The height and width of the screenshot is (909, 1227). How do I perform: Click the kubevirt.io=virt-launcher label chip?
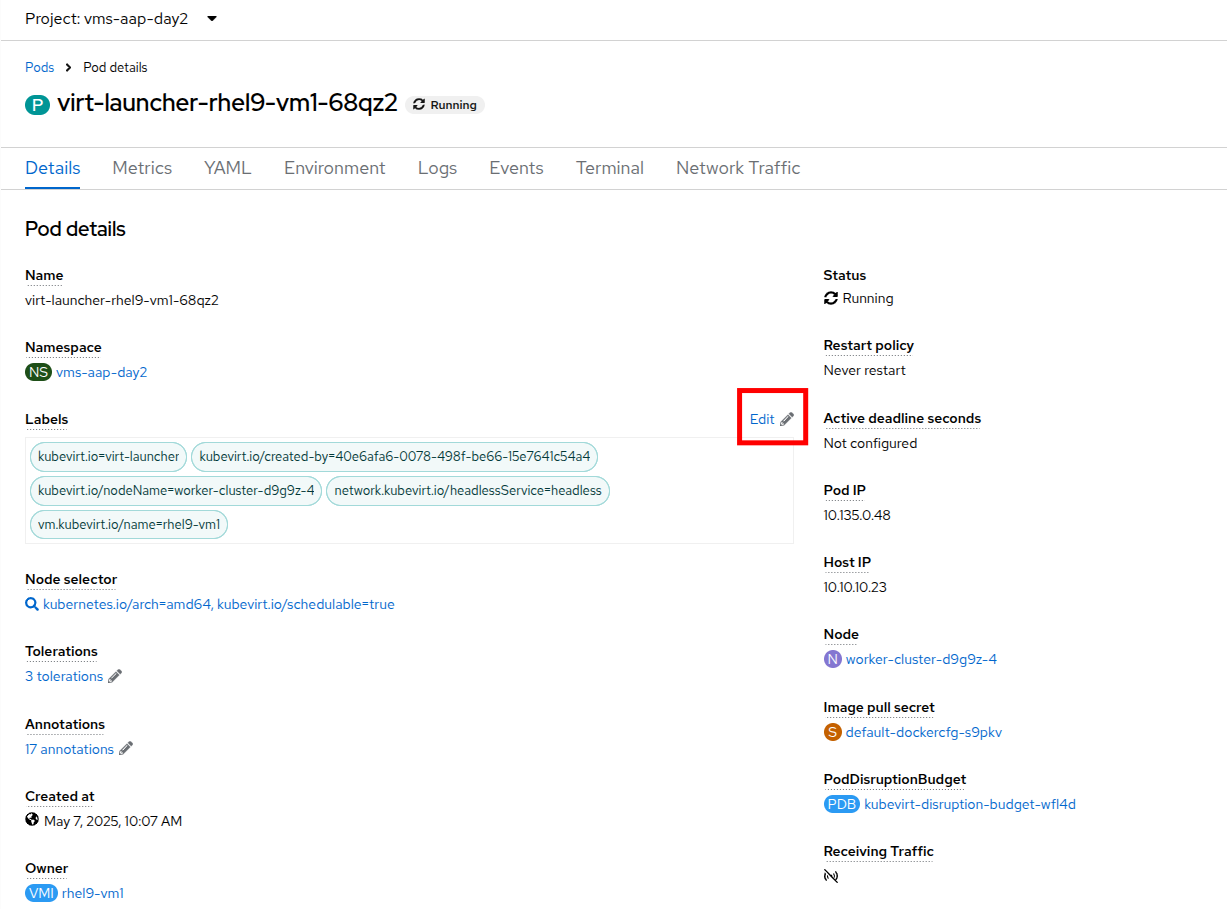coord(108,457)
